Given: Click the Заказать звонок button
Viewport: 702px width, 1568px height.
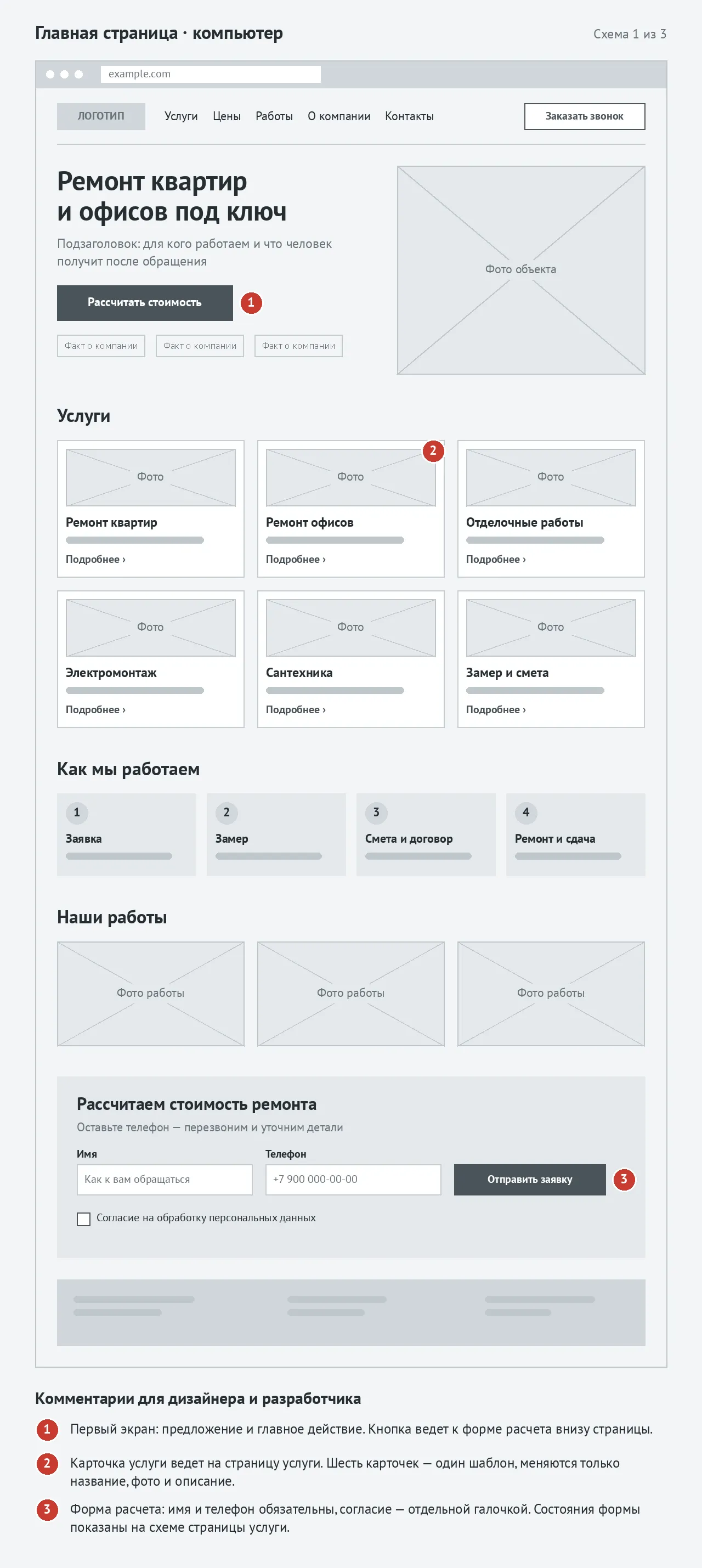Looking at the screenshot, I should coord(585,116).
